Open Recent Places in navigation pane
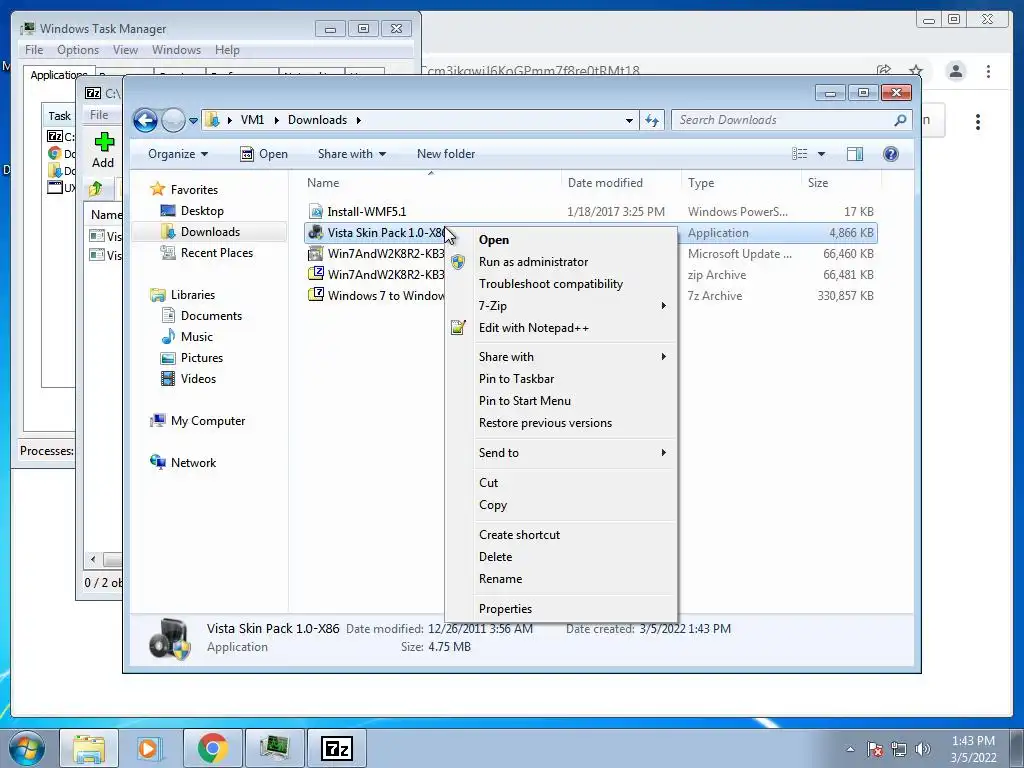Screen dimensions: 1024x768 pos(206,253)
